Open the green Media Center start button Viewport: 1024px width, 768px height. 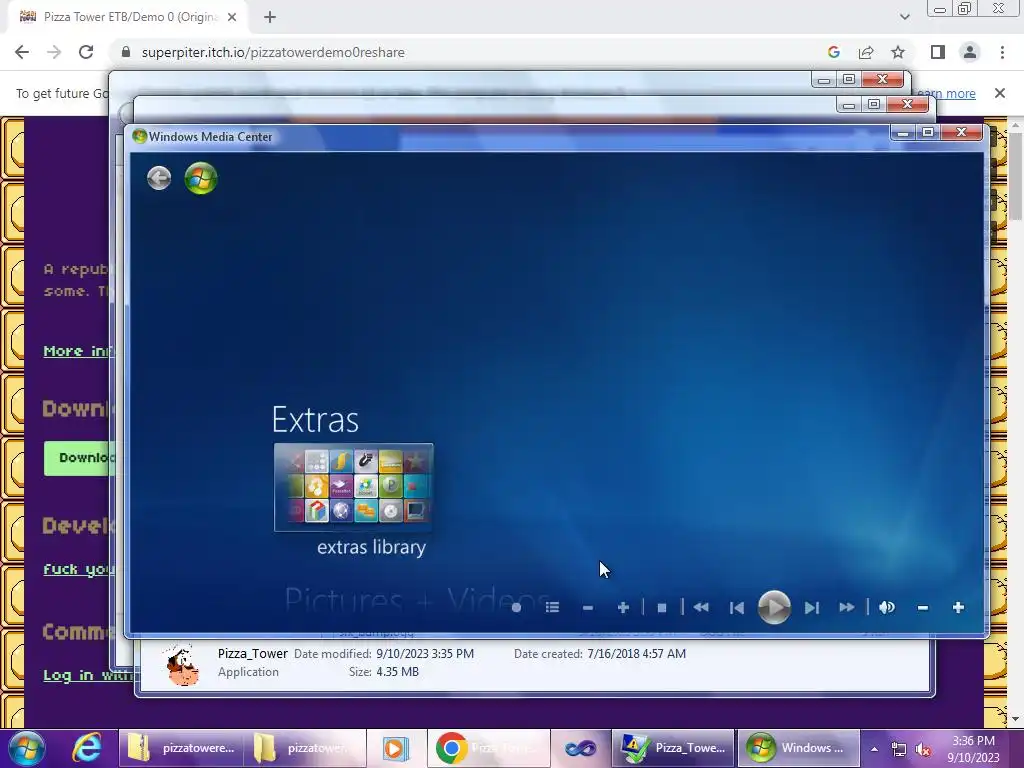click(x=200, y=178)
